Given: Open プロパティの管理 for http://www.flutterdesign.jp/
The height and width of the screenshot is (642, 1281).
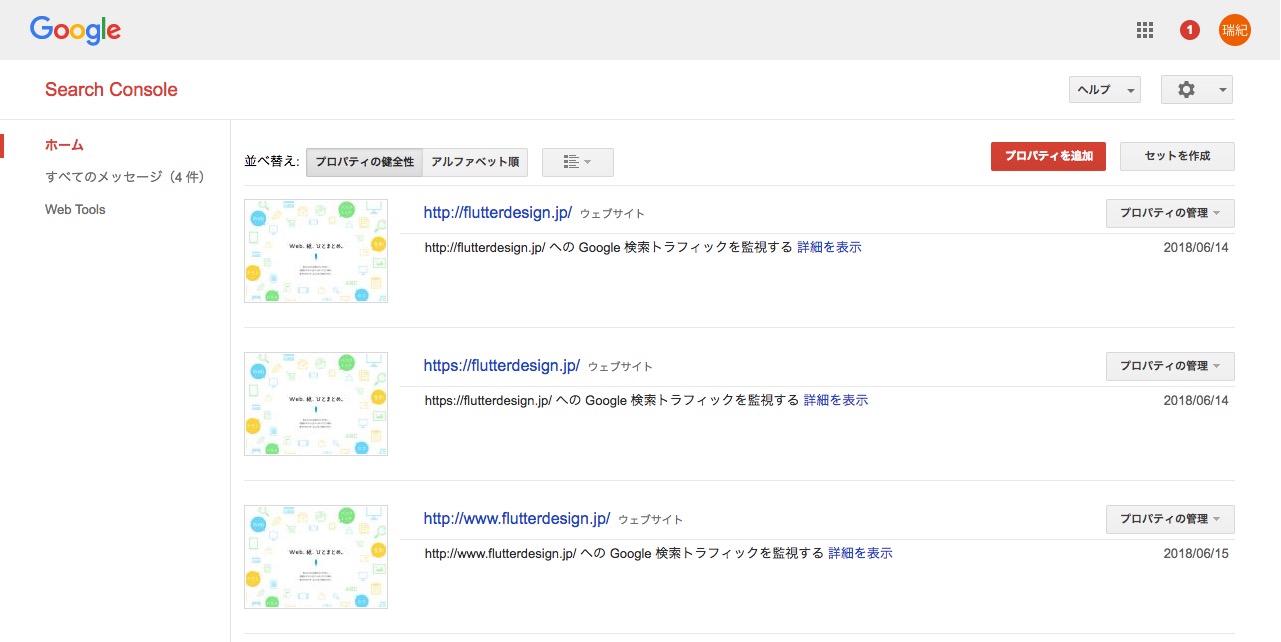Looking at the screenshot, I should pyautogui.click(x=1170, y=519).
